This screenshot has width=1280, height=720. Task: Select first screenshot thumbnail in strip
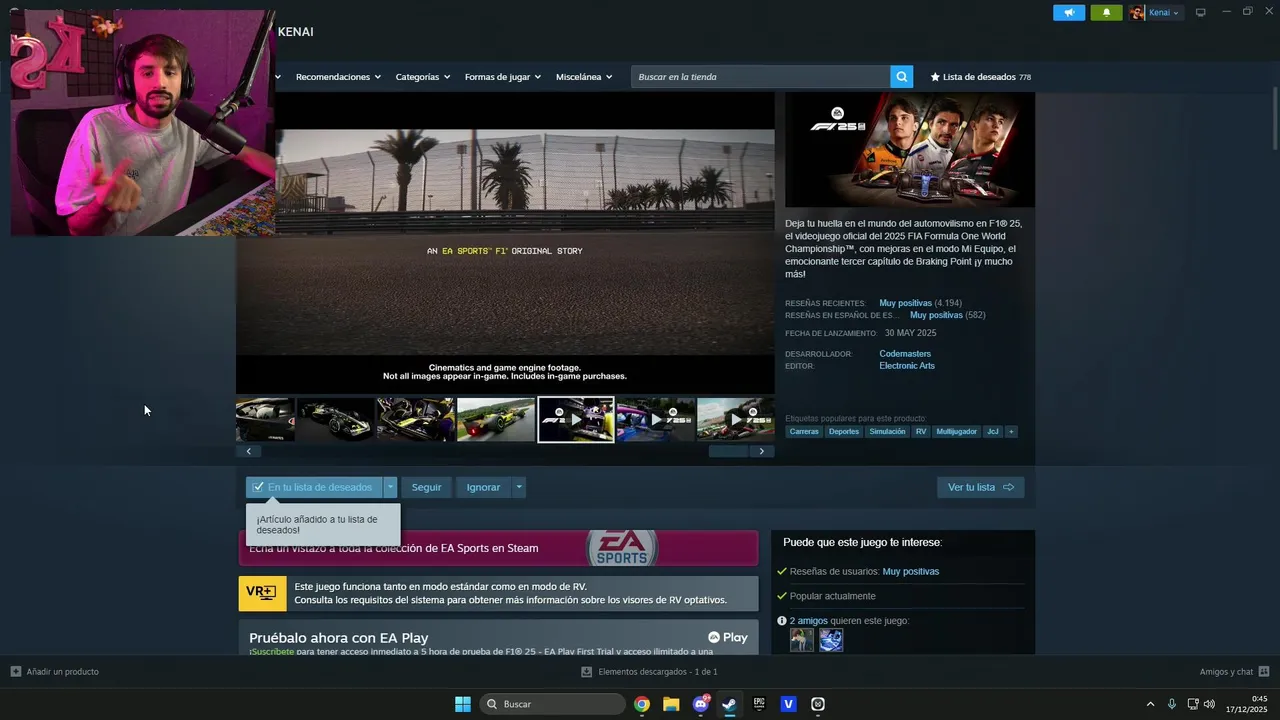pos(265,420)
